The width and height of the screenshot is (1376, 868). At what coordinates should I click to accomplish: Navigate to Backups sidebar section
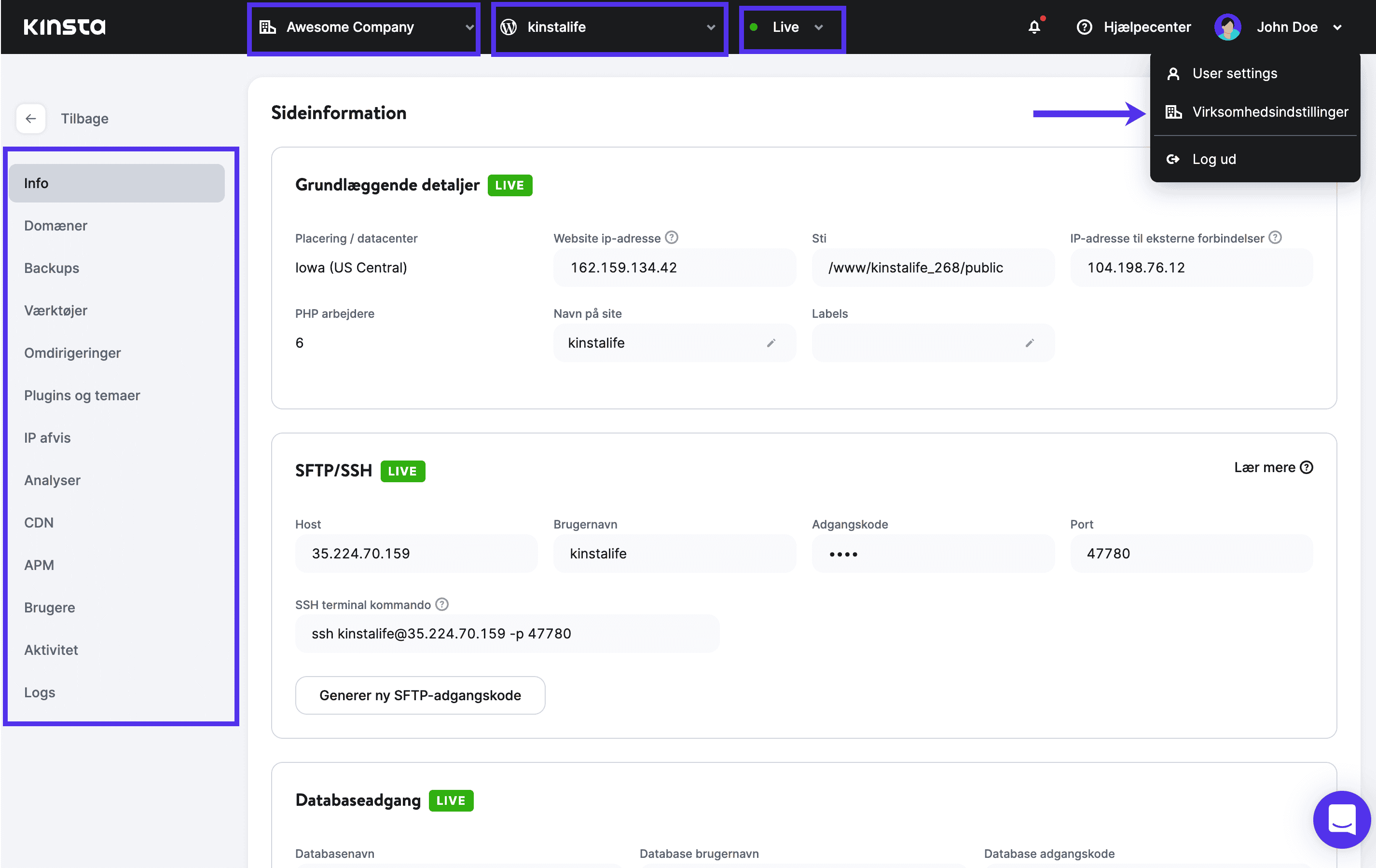(x=51, y=268)
